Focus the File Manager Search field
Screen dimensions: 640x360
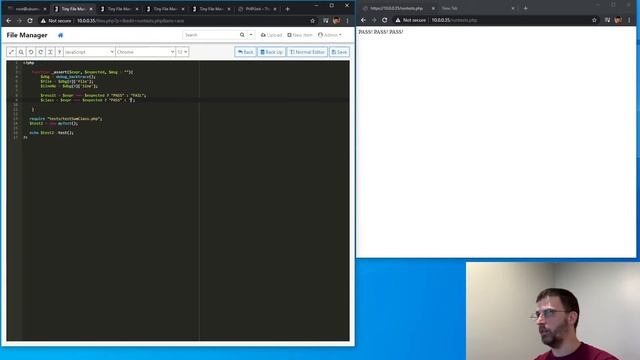pyautogui.click(x=210, y=35)
